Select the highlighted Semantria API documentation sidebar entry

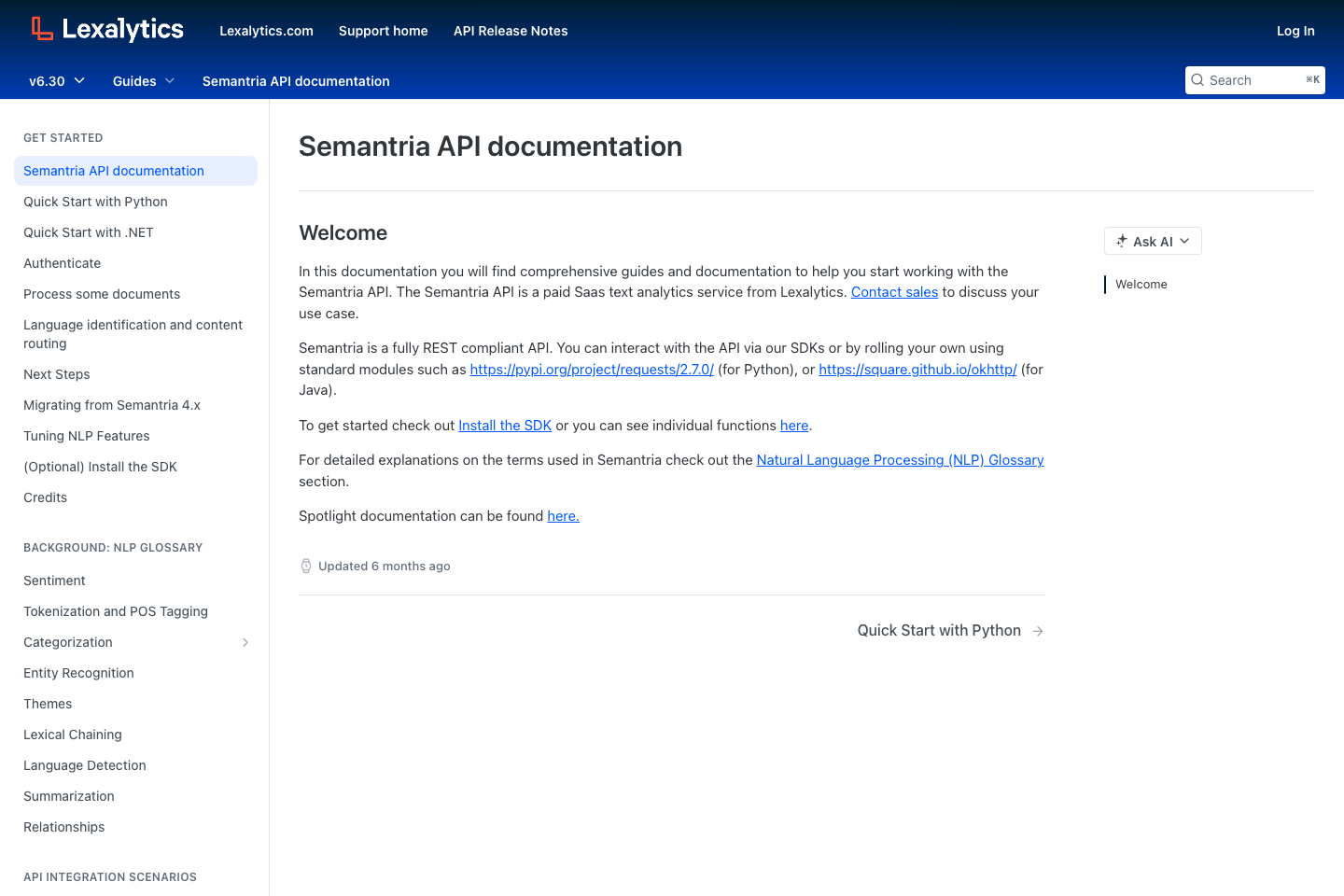coord(113,171)
